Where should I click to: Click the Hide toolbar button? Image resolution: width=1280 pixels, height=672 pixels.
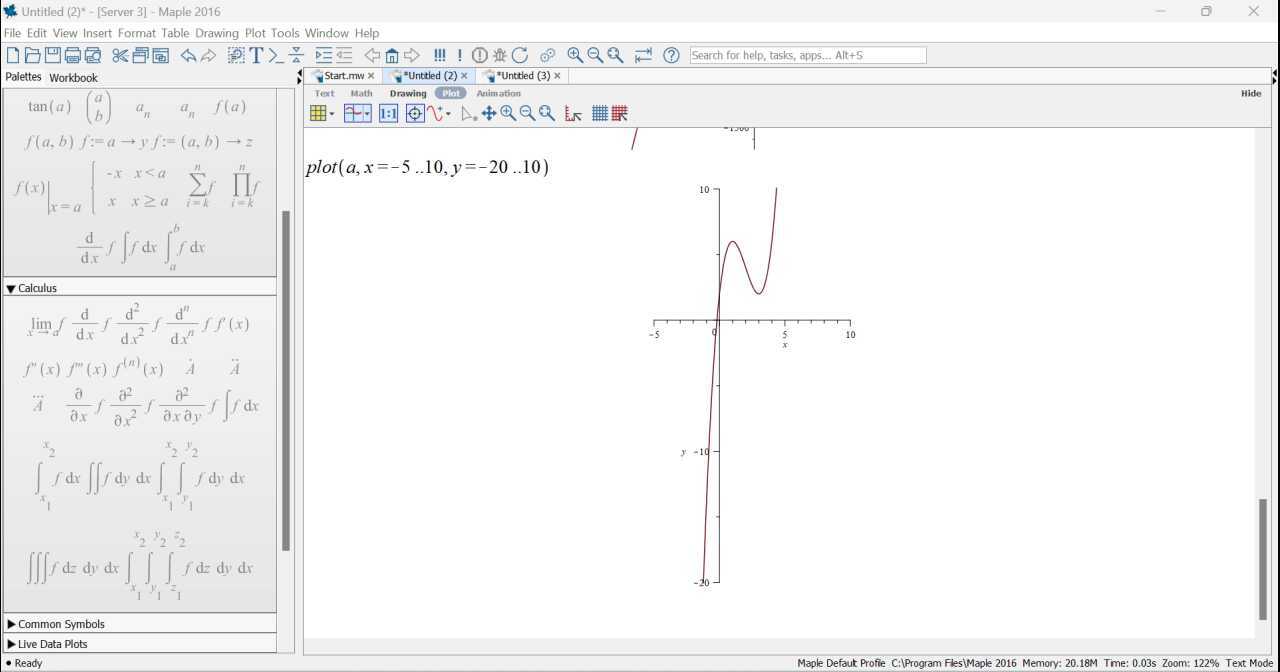(1250, 93)
